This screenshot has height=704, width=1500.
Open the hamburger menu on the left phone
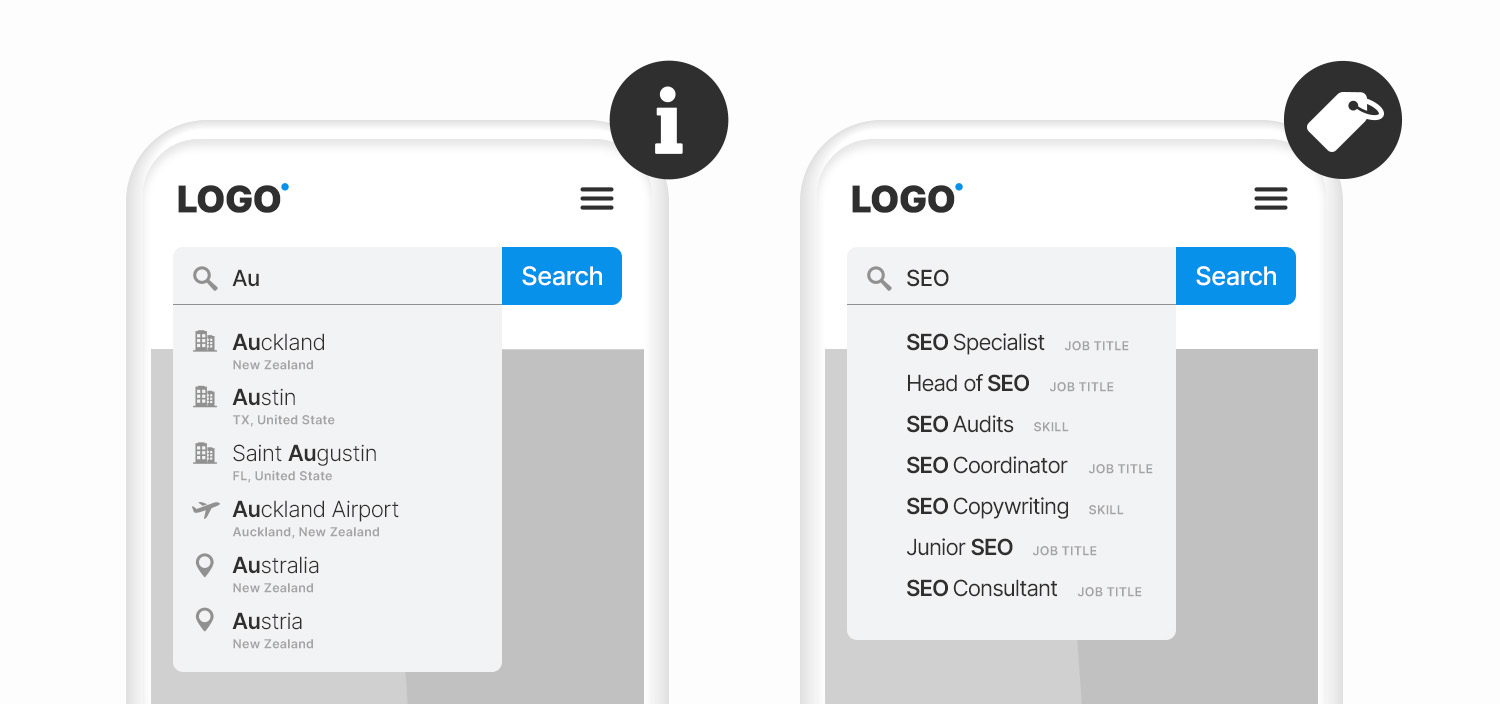[597, 199]
